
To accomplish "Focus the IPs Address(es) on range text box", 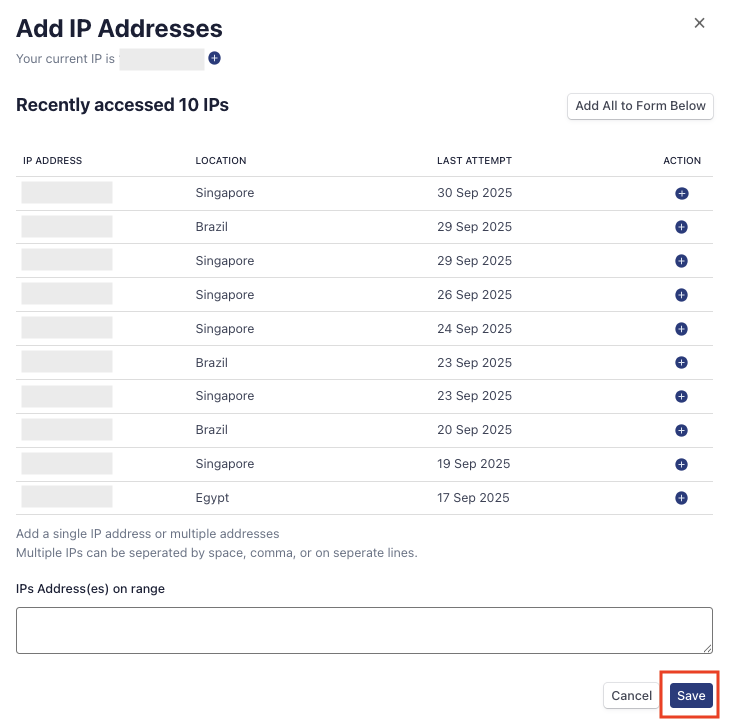I will [x=364, y=630].
